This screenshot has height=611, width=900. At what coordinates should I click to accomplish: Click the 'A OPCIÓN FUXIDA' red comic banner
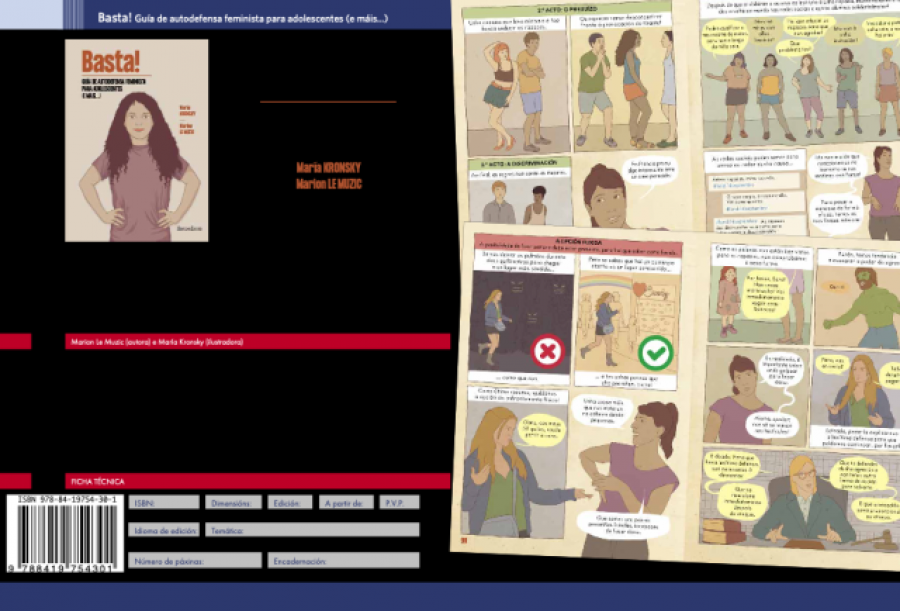578,245
